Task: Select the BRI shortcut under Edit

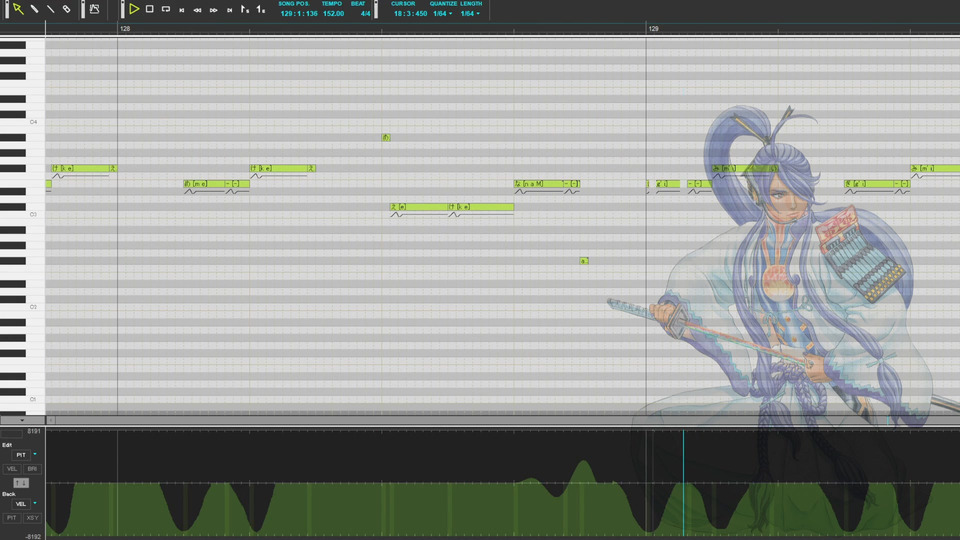Action: [x=32, y=469]
